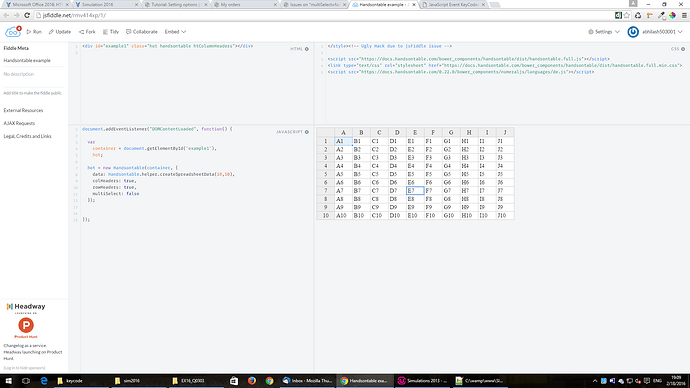Open the sim2016 folder on taskbar
This screenshot has width=690, height=388.
click(x=138, y=381)
